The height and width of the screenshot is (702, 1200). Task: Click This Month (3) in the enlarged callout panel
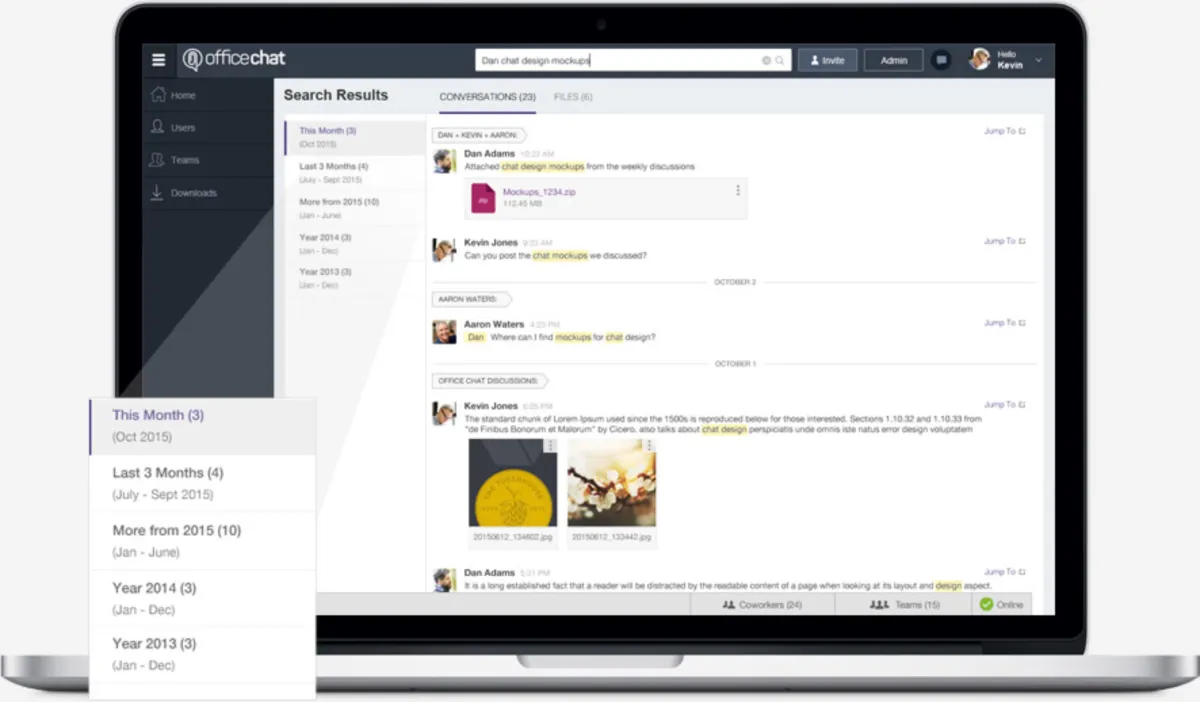coord(202,425)
